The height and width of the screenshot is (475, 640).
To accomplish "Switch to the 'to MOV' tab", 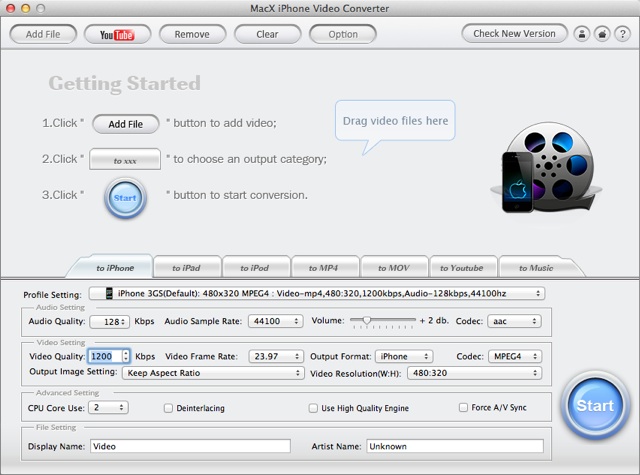I will tap(393, 268).
